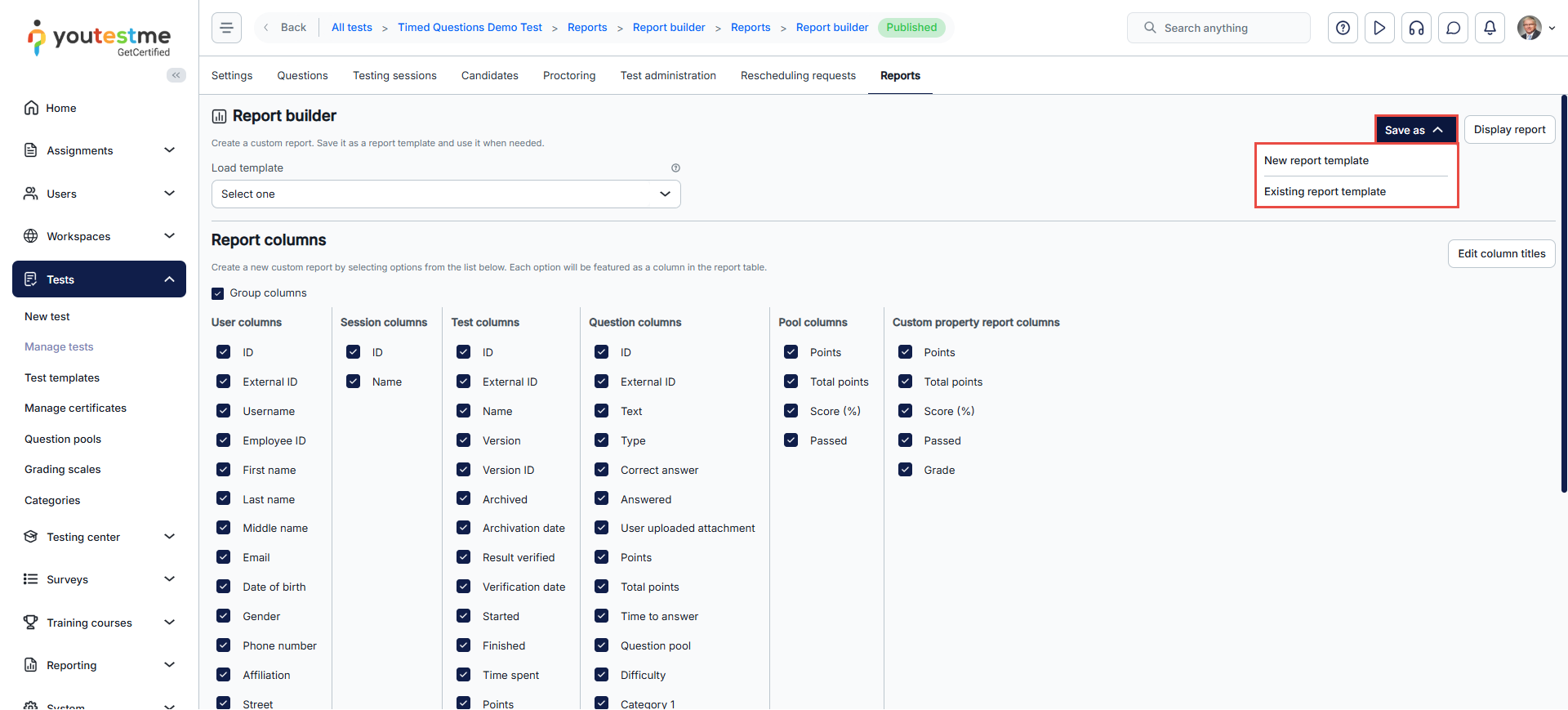Click the page's vertical scrollbar
Image resolution: width=1568 pixels, height=710 pixels.
point(1563,294)
